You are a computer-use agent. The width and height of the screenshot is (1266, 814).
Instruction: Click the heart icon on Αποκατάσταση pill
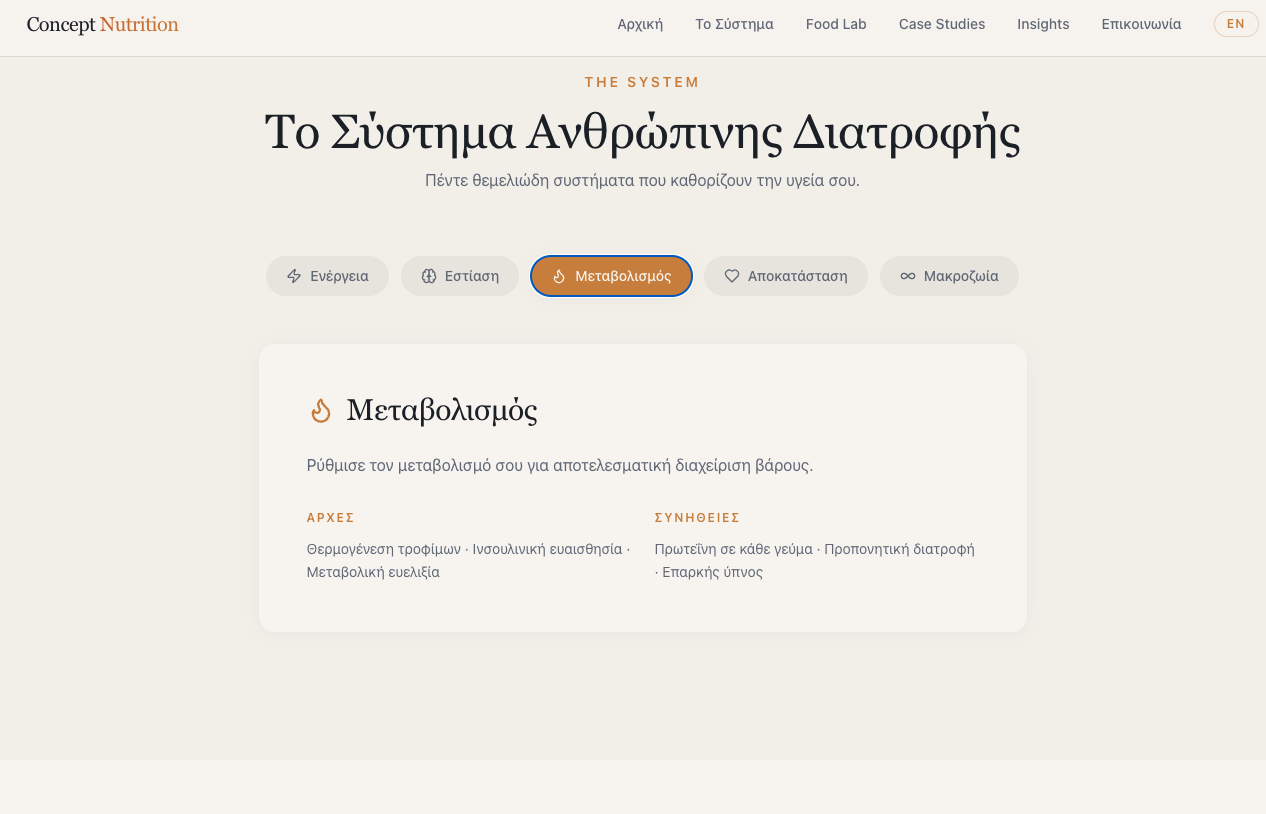(732, 276)
